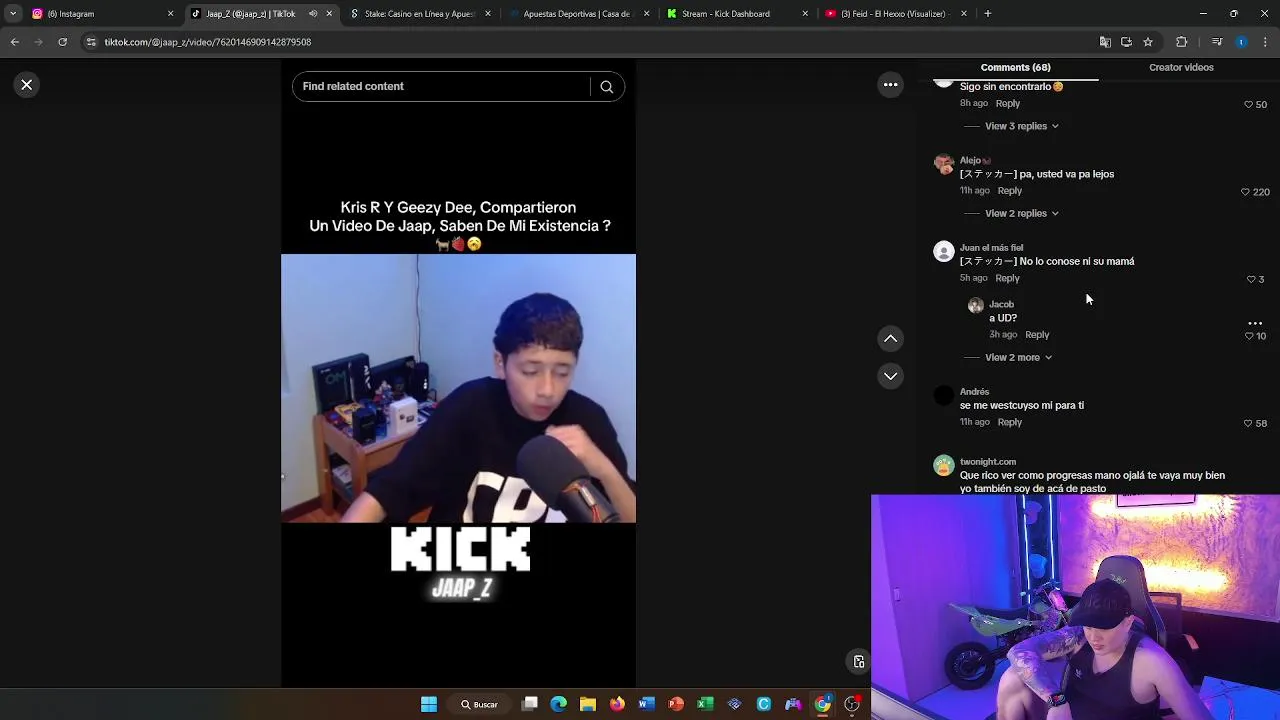Expand 'View 2 replies' under Alejo
This screenshot has width=1280, height=720.
click(x=1022, y=213)
